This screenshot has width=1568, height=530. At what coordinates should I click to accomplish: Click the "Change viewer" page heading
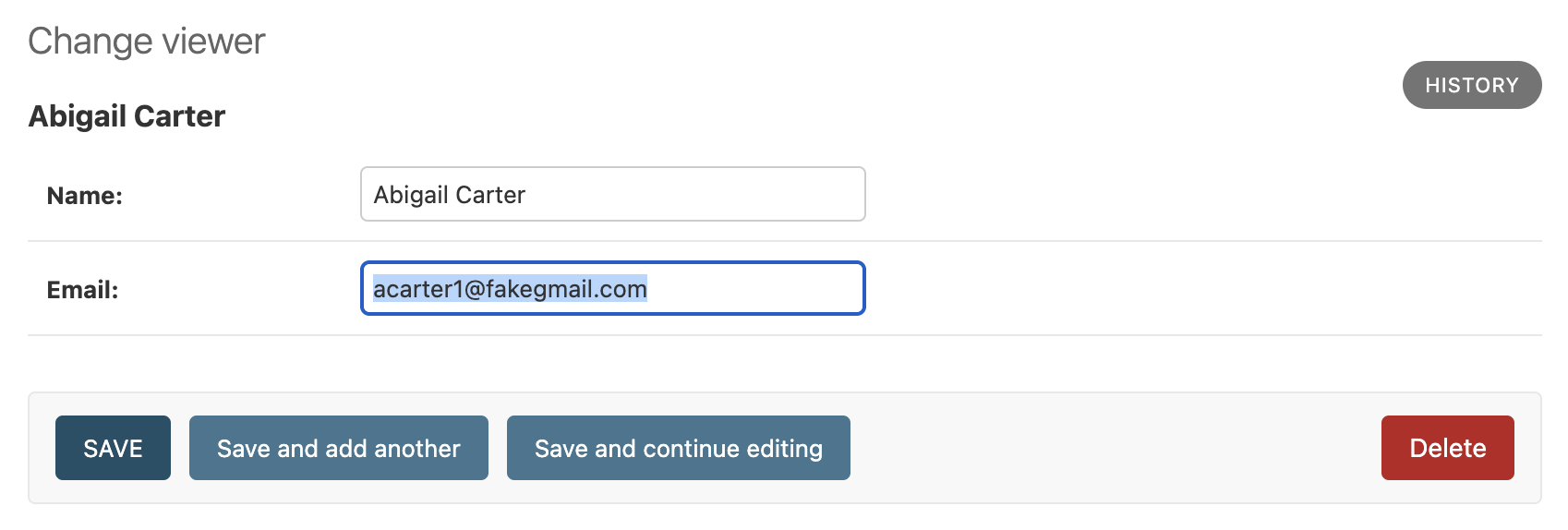[146, 42]
